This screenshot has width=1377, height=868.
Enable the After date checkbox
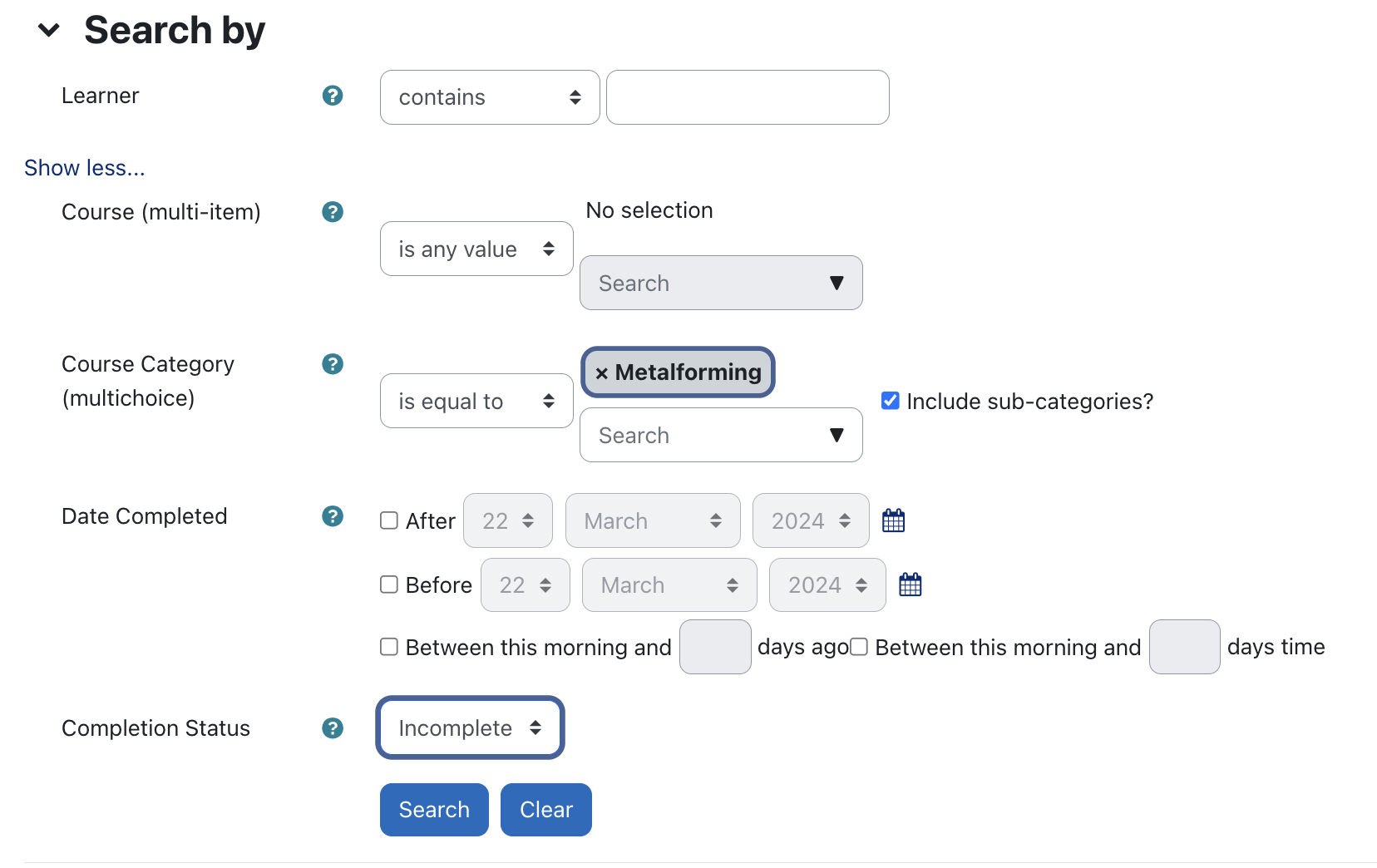pyautogui.click(x=389, y=520)
